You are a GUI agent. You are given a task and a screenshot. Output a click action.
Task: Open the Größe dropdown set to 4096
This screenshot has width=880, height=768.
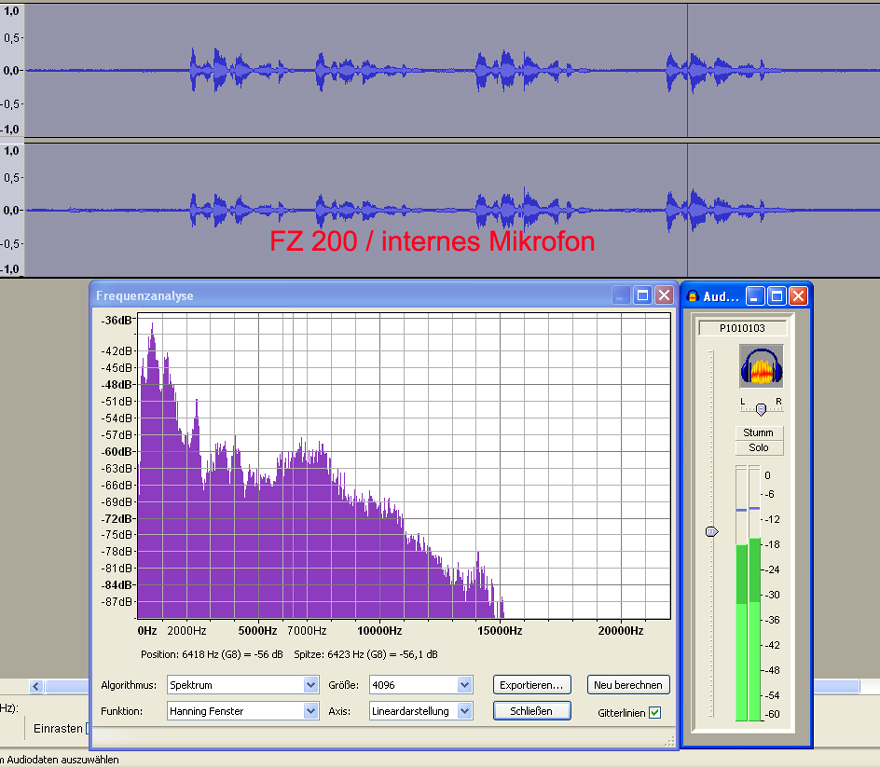tap(464, 685)
